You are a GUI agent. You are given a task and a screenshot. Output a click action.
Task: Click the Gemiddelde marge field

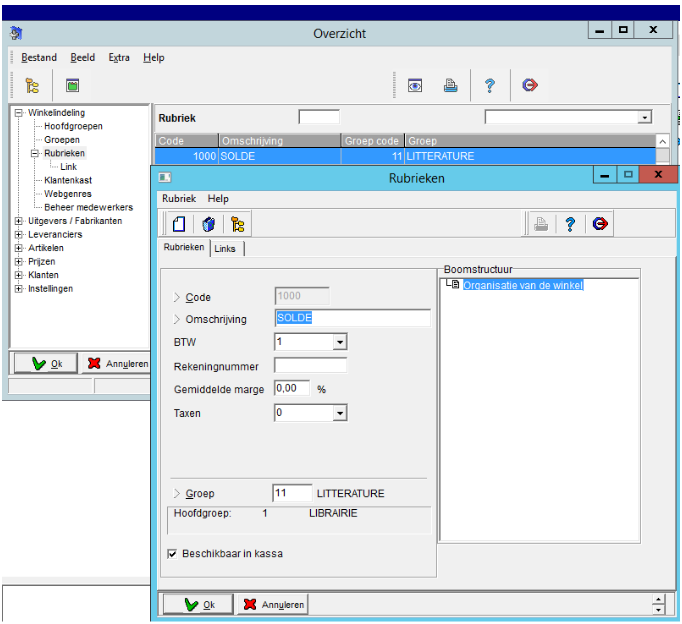292,388
